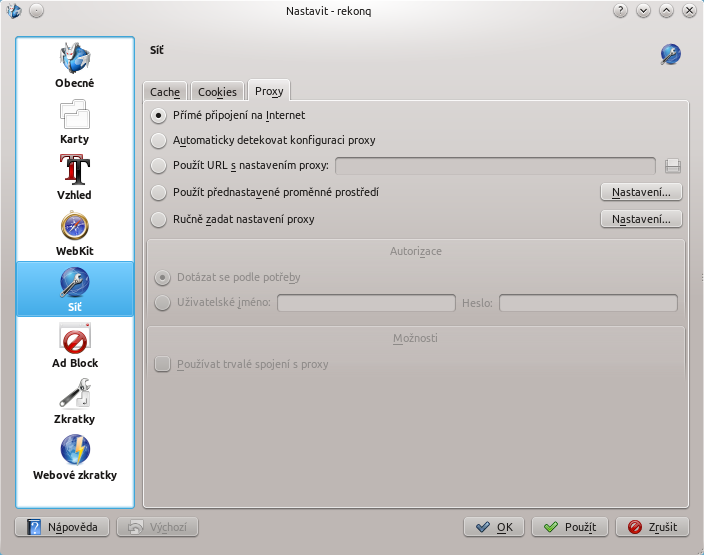
Task: Switch to the Cache tab
Action: pyautogui.click(x=165, y=92)
